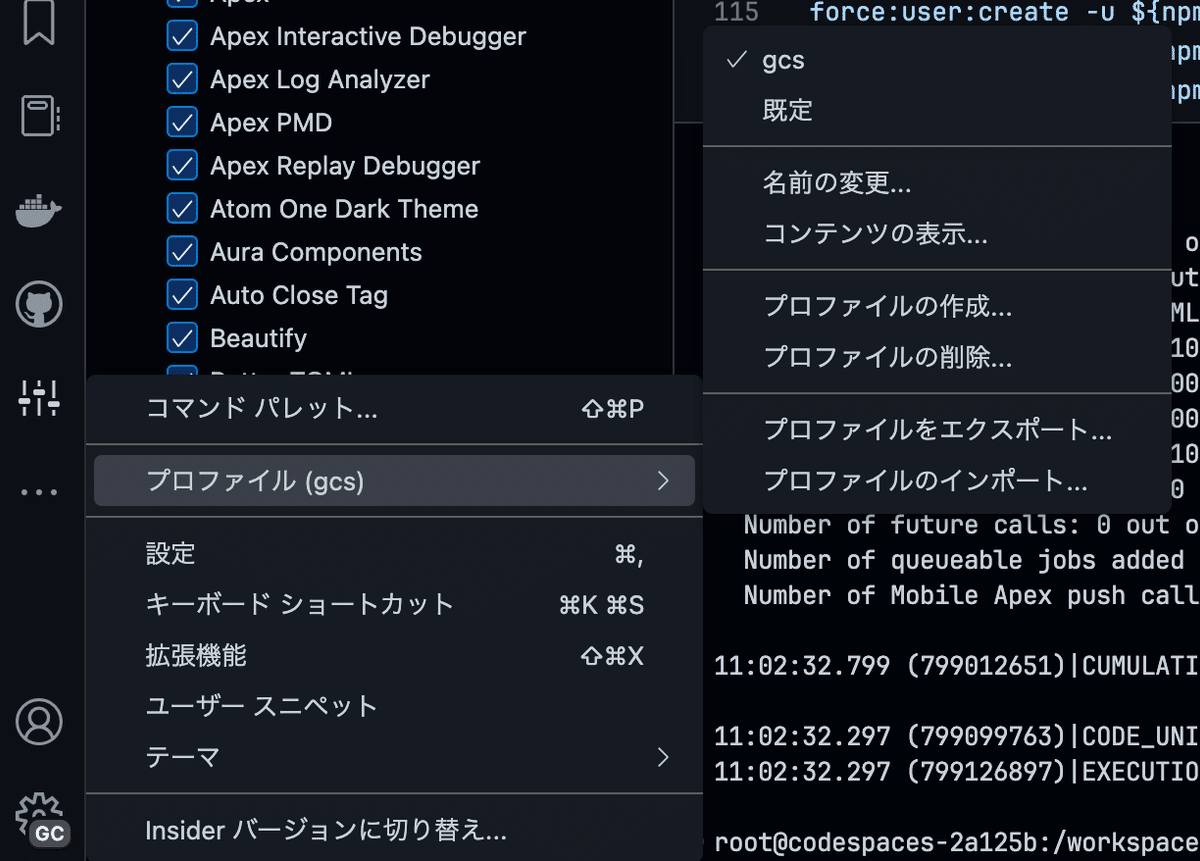Viewport: 1200px width, 861px height.
Task: Click 'Number of Mobile Apex push' line
Action: [x=971, y=595]
